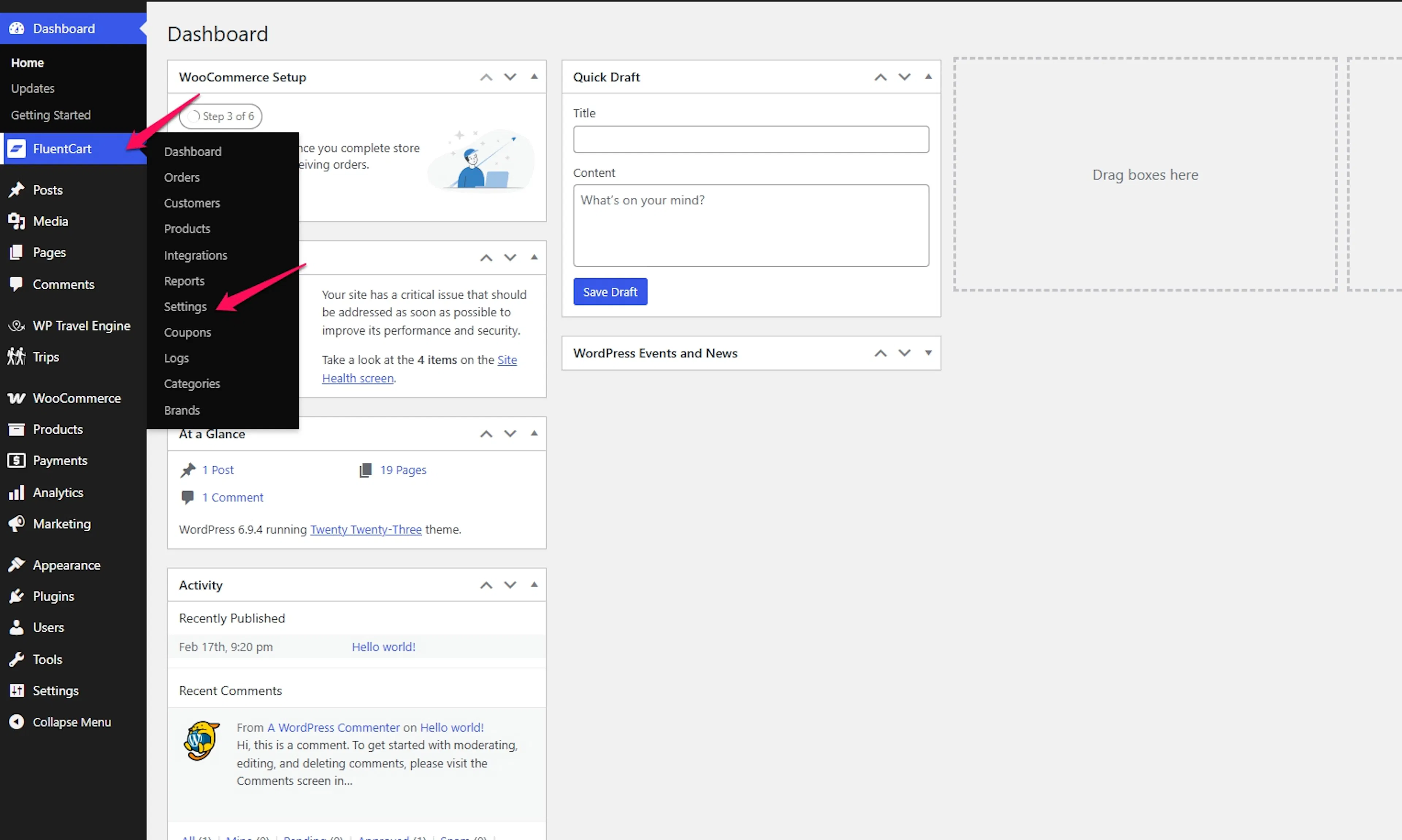Click the FluentCart icon in sidebar
The width and height of the screenshot is (1402, 840).
[x=16, y=149]
